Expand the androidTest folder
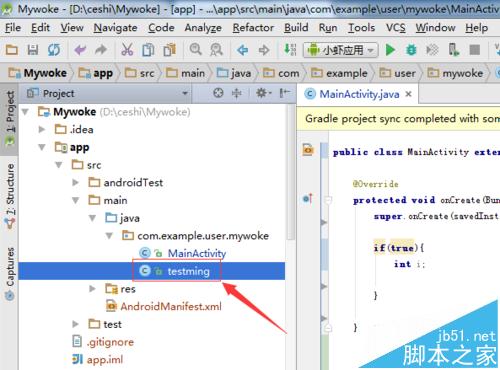The height and width of the screenshot is (370, 500). [x=75, y=182]
